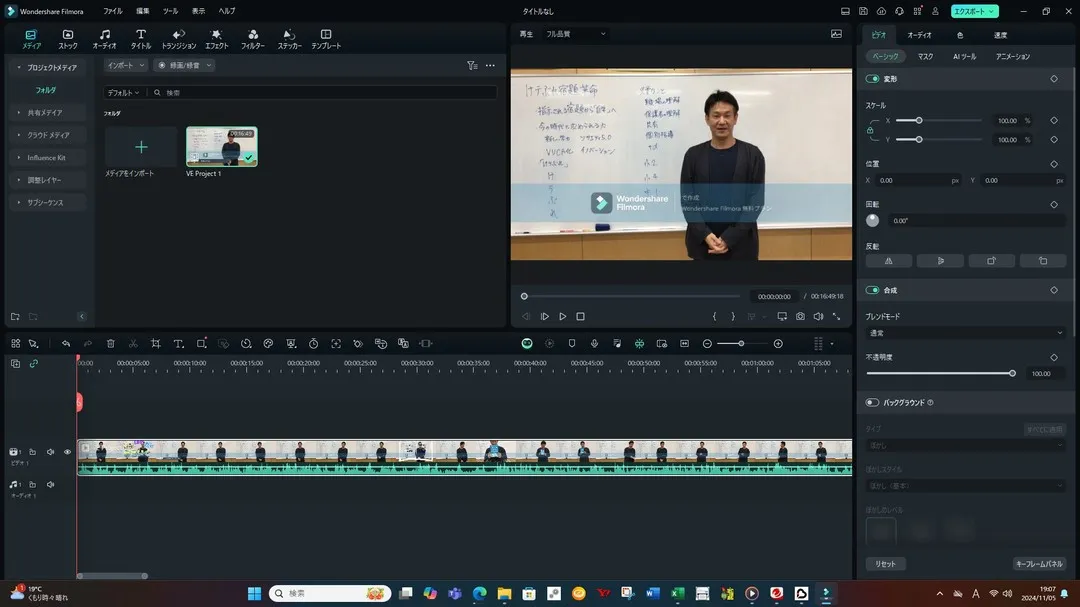Screen dimensions: 1080x607
Task: Open the 編集 (Edit) menu
Action: click(x=143, y=11)
